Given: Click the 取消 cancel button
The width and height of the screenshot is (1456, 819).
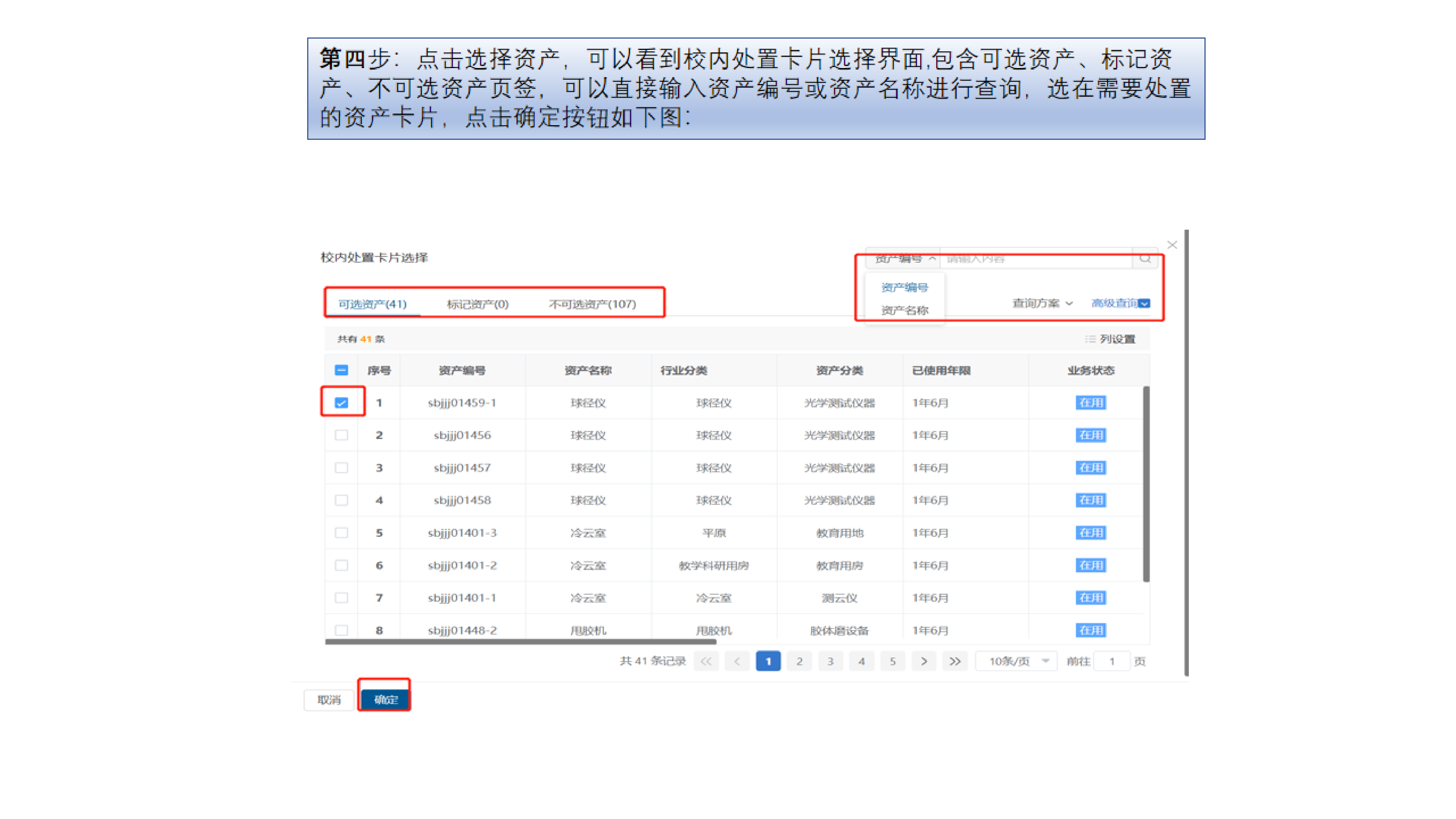Looking at the screenshot, I should click(x=329, y=699).
